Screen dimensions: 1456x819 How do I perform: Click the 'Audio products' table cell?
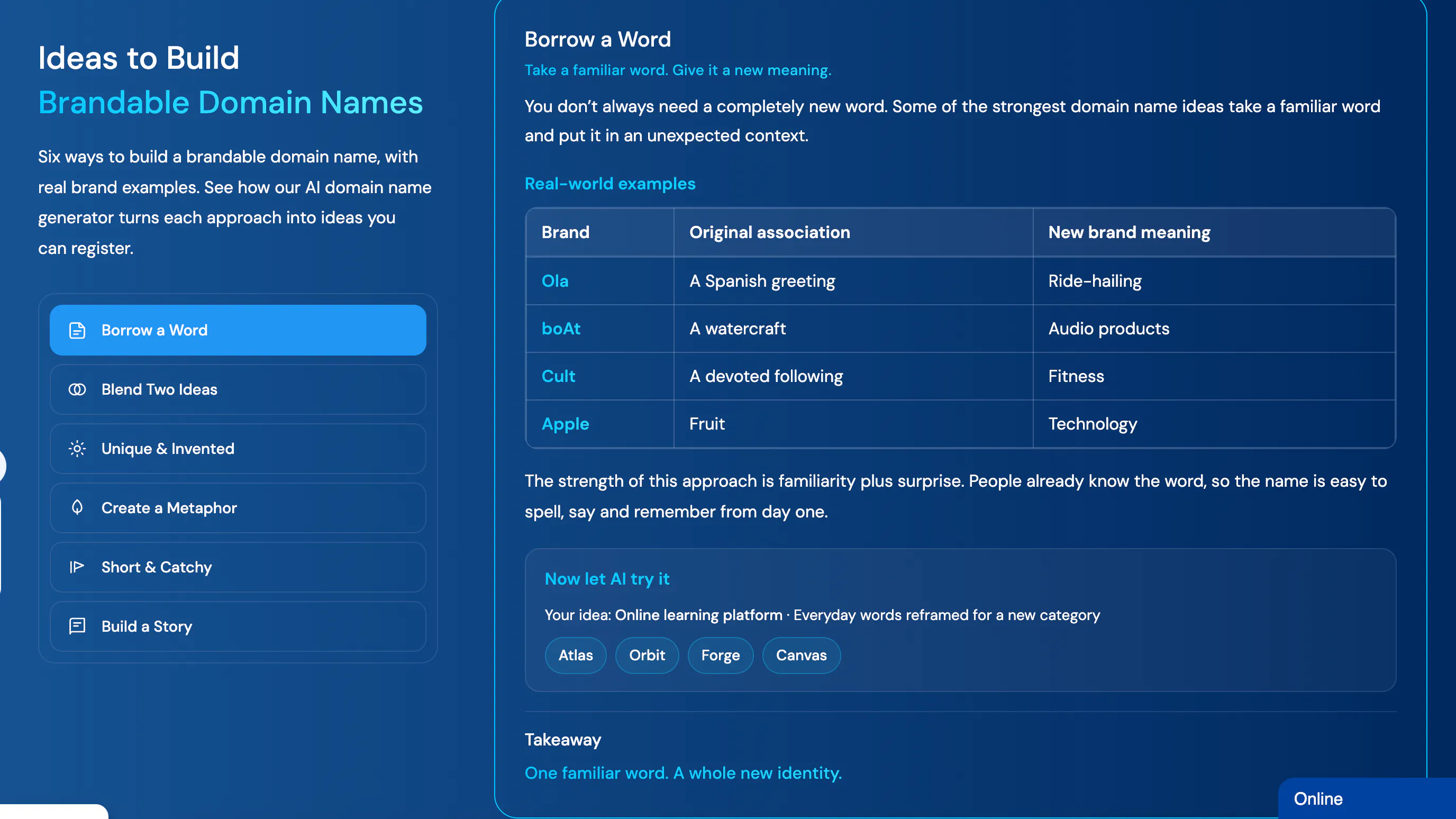(x=1214, y=329)
